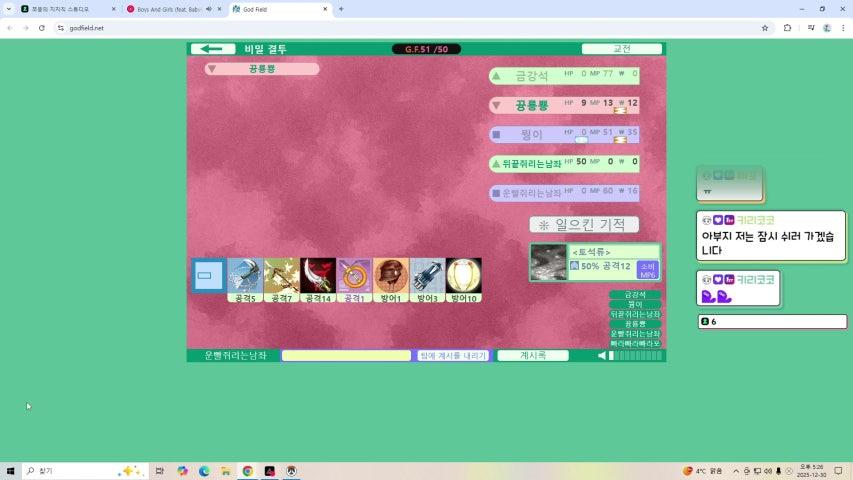Viewport: 853px width, 480px height.
Task: Toggle the game sound speaker icon
Action: coord(602,356)
